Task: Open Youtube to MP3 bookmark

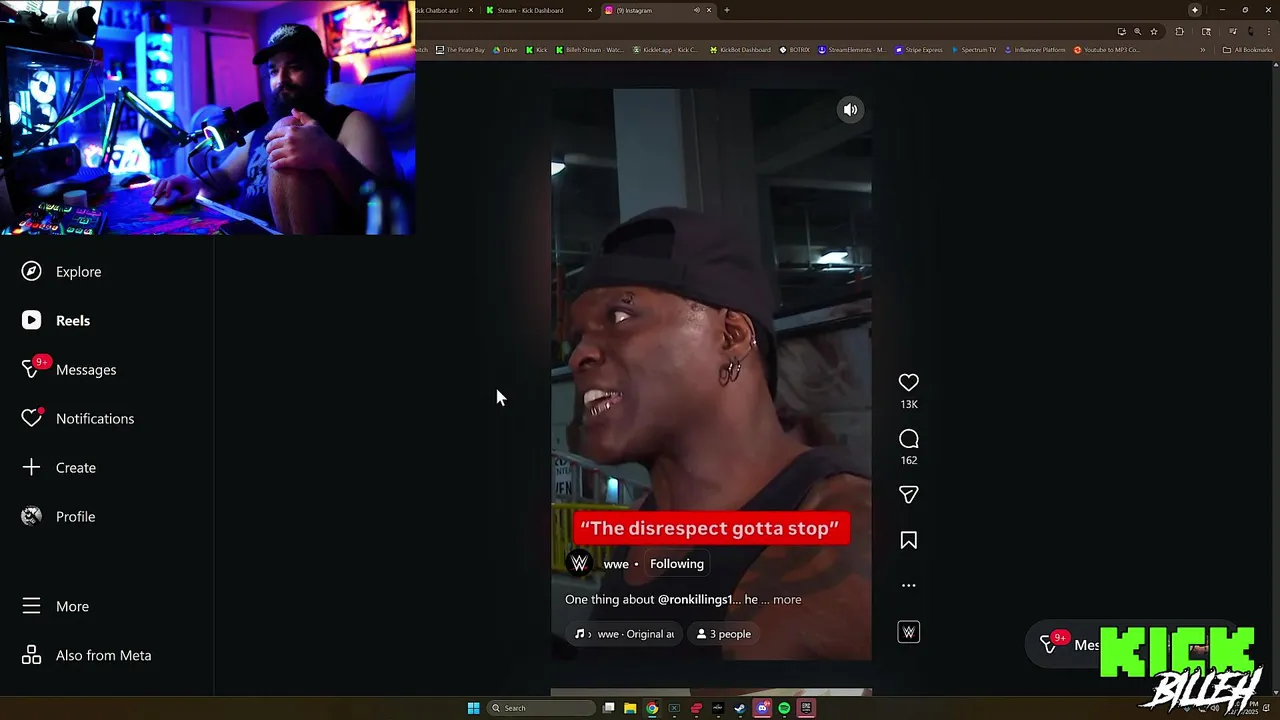Action: pyautogui.click(x=1106, y=50)
